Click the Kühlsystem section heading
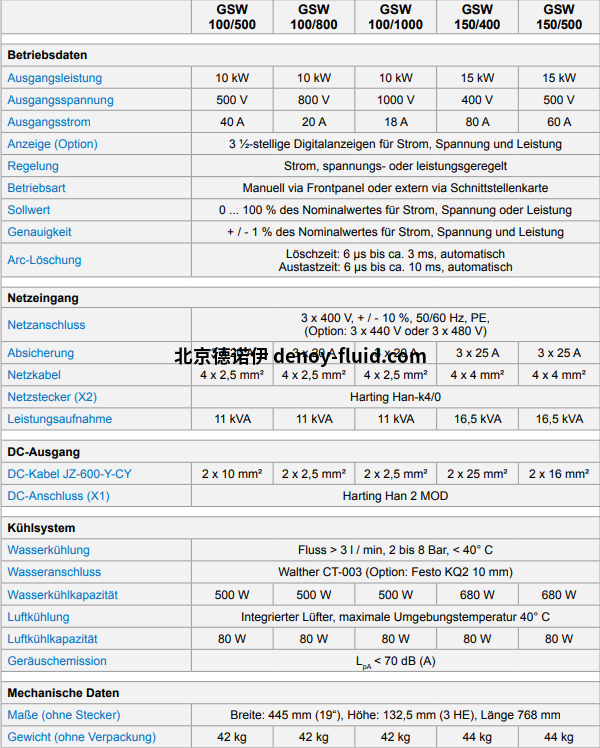The image size is (600, 748). pyautogui.click(x=41, y=528)
